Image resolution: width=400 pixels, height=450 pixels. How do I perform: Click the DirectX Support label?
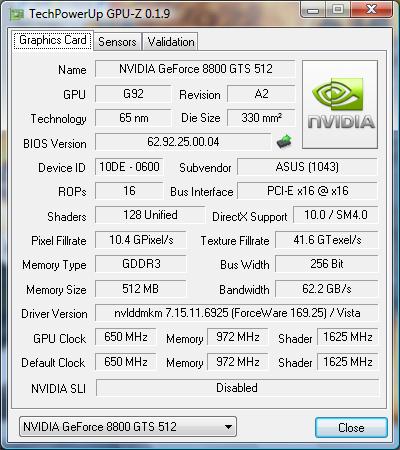(250, 217)
